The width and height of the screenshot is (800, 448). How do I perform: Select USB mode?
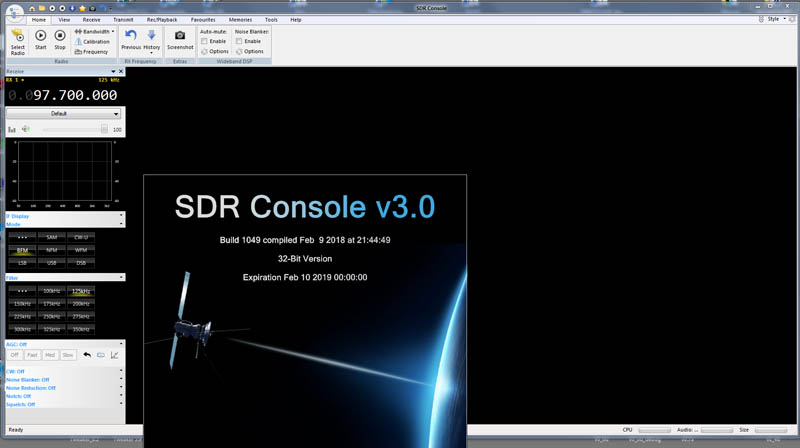52,263
